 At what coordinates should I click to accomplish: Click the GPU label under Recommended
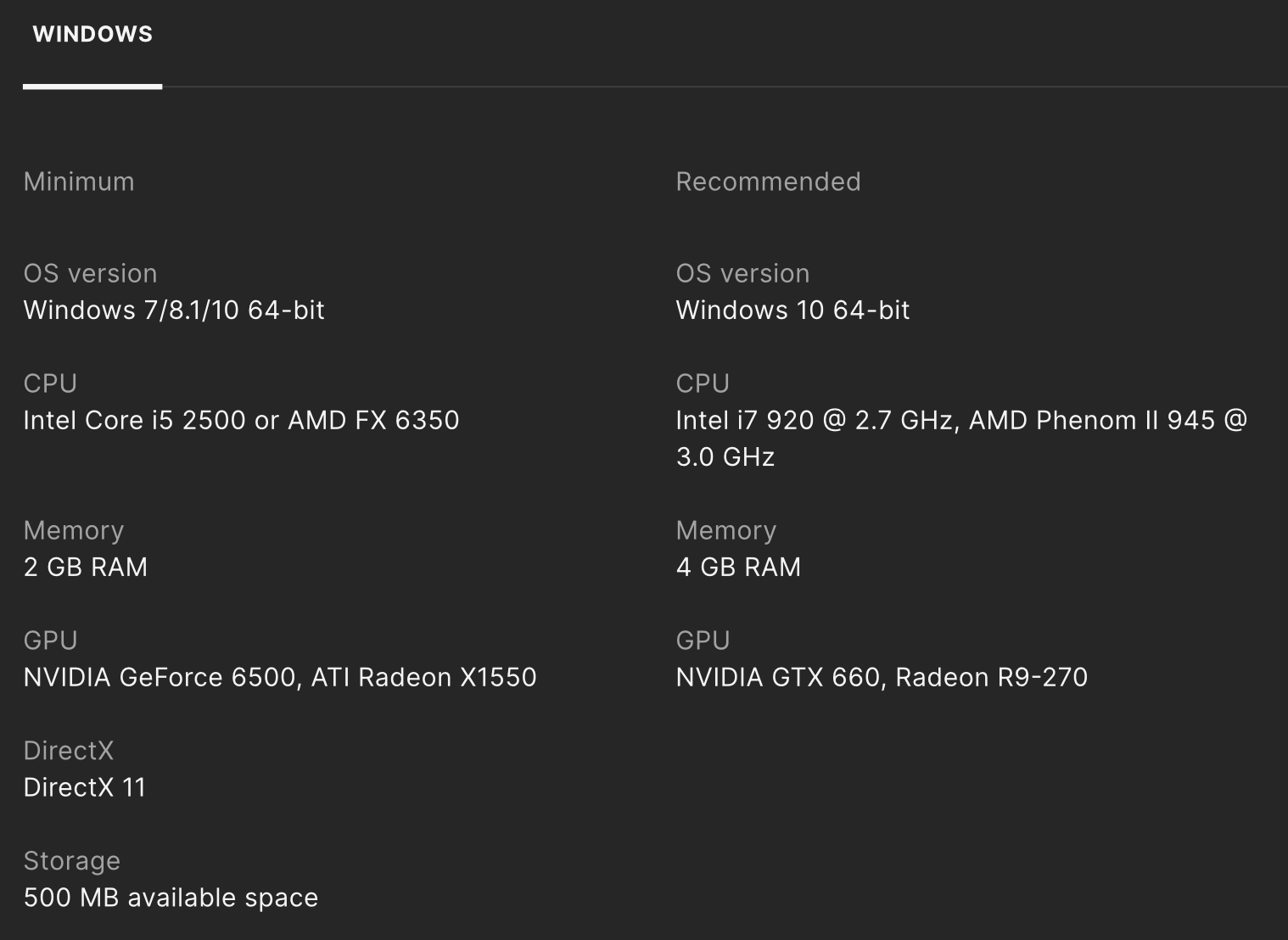pos(703,641)
